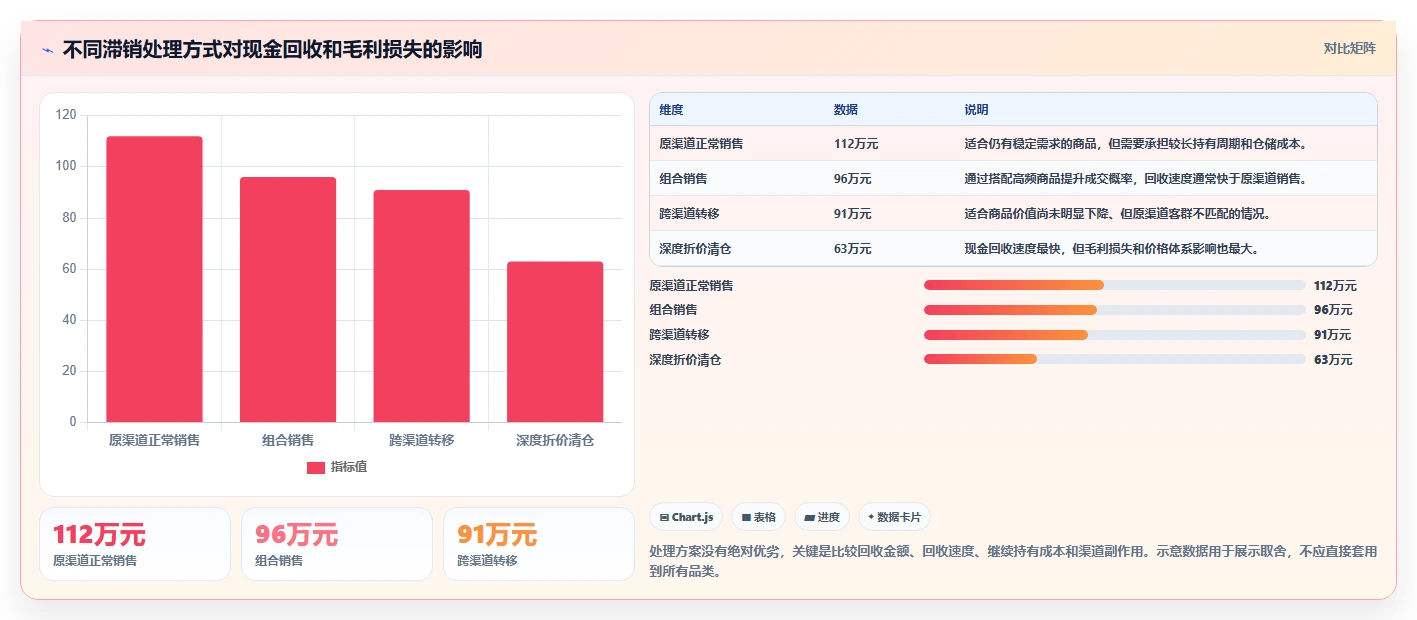1417x620 pixels.
Task: Open the 112万元 原渠道正常销售 data card
Action: 135,544
